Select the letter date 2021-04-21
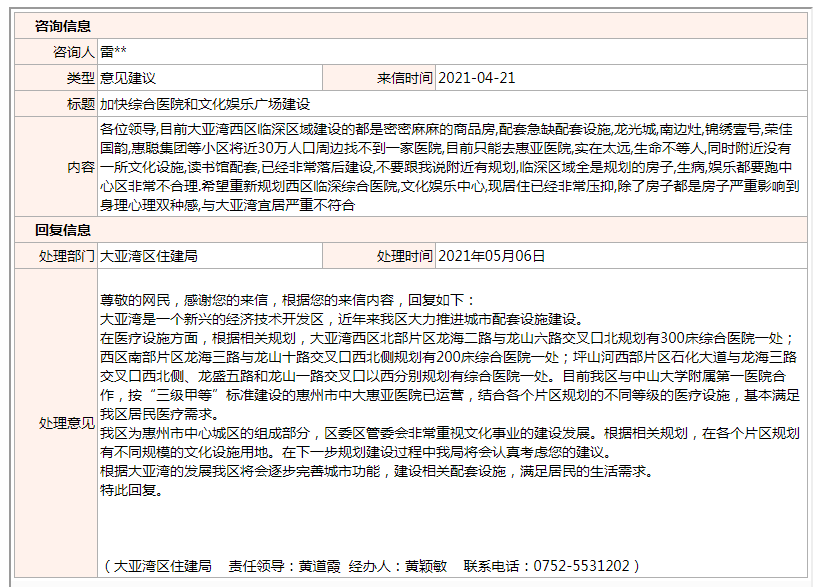The image size is (820, 587). [x=477, y=78]
